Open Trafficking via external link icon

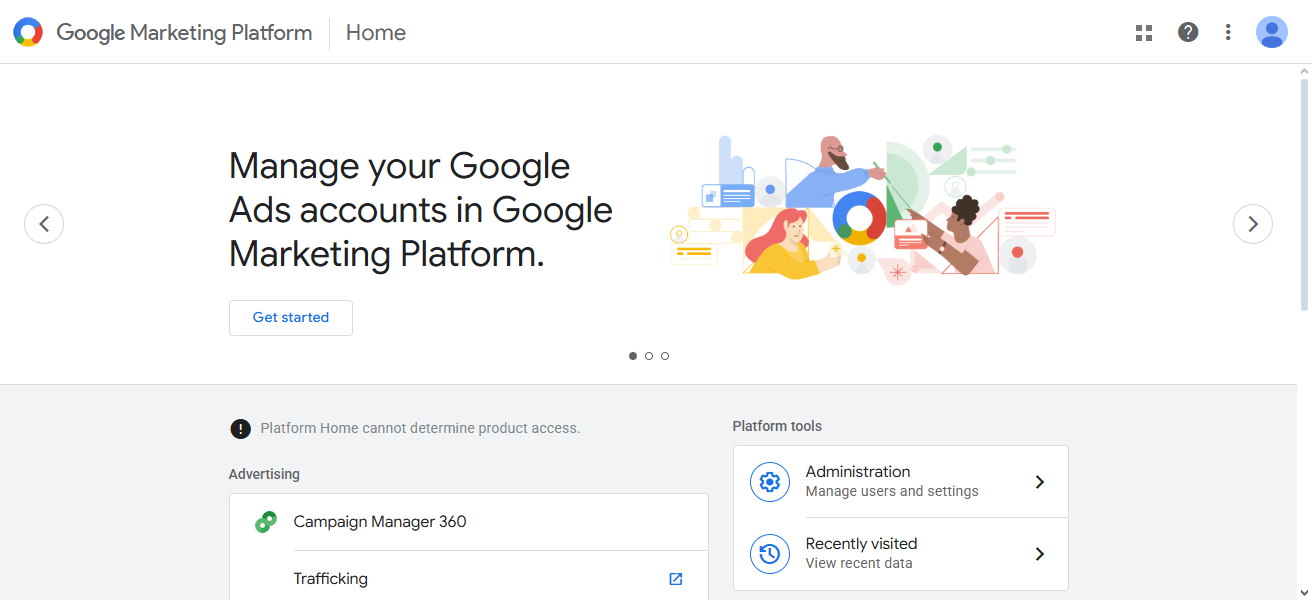675,578
